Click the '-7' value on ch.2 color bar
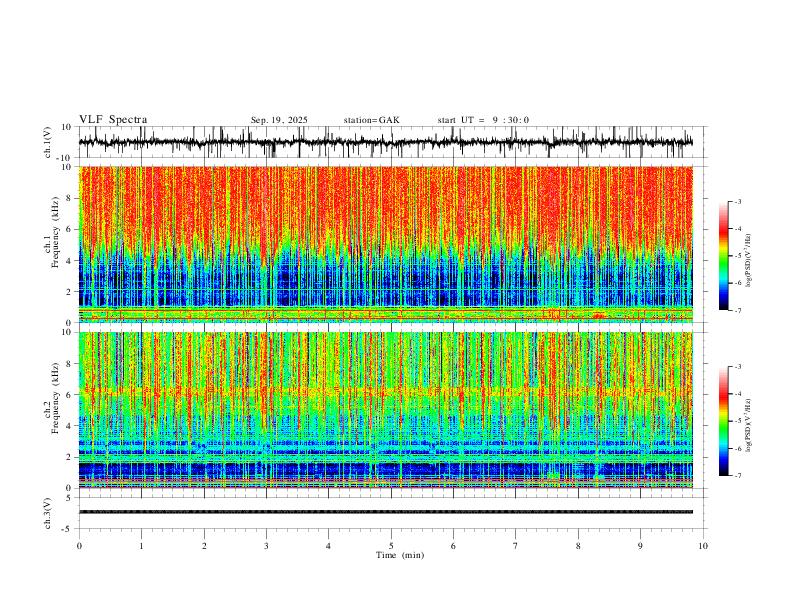The image size is (792, 612). [x=737, y=476]
